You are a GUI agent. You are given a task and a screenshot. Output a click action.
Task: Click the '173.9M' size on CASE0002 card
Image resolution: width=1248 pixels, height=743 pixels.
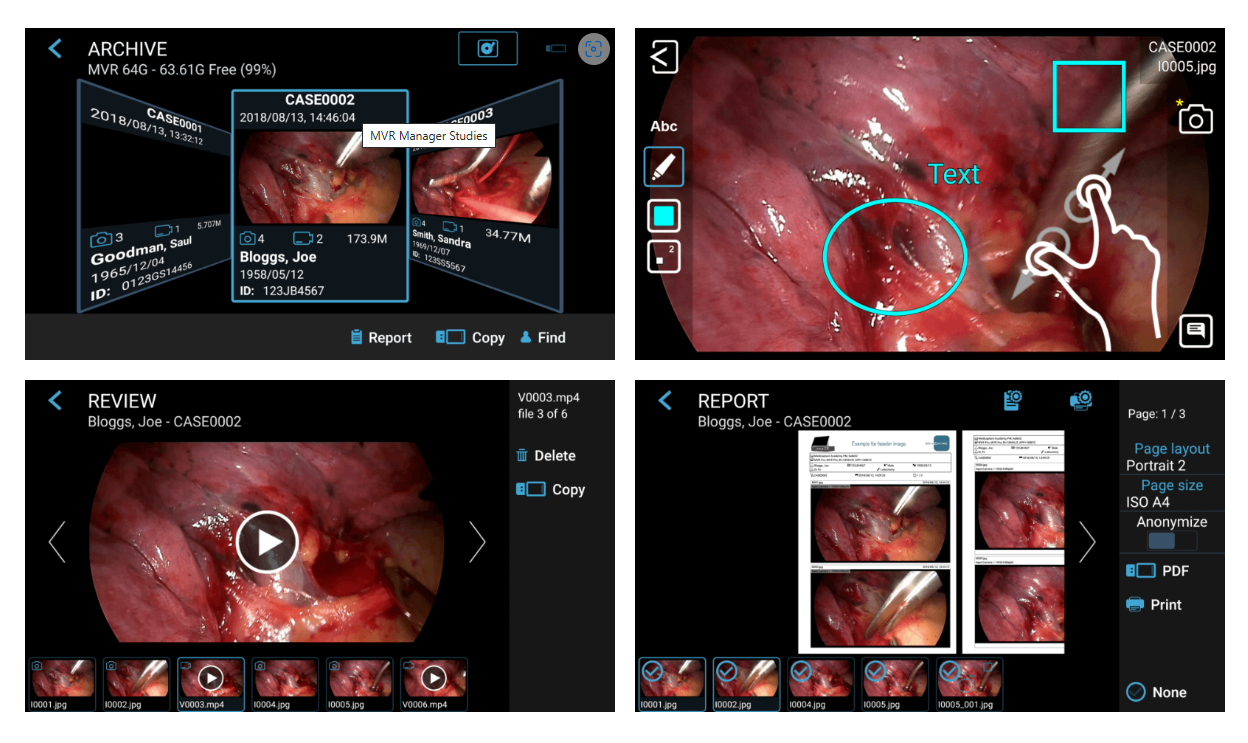(x=368, y=240)
